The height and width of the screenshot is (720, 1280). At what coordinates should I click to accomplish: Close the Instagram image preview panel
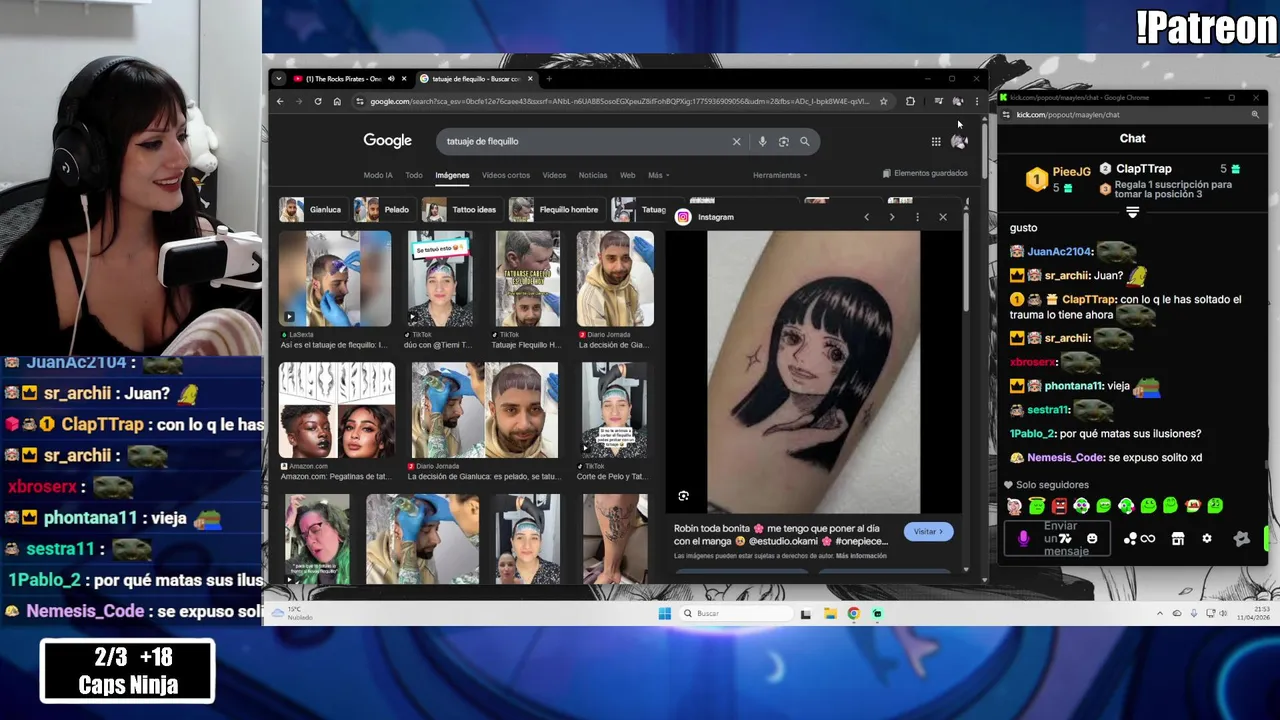tap(942, 217)
